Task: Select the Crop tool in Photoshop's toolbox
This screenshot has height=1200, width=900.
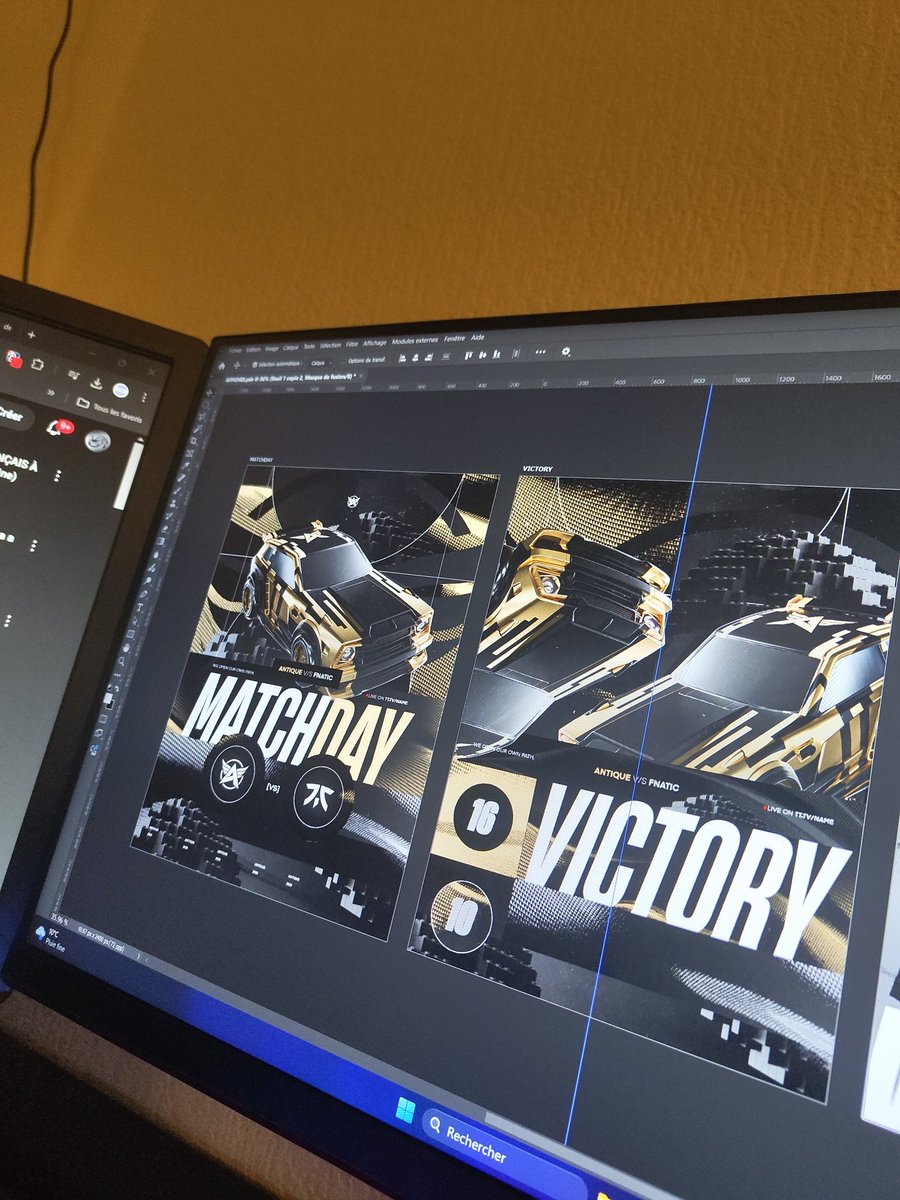Action: tap(194, 440)
